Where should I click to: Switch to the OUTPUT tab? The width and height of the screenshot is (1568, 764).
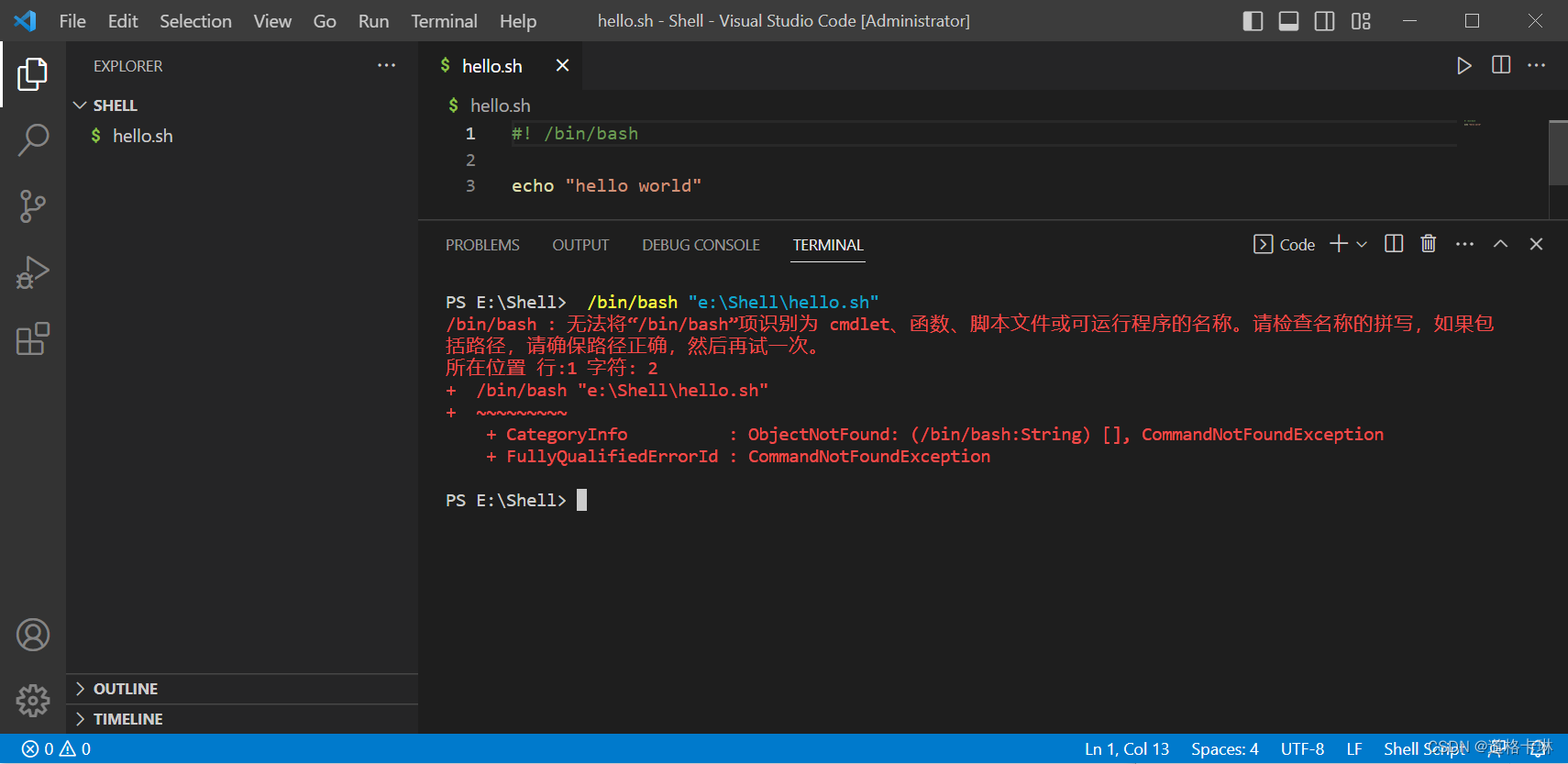click(580, 245)
